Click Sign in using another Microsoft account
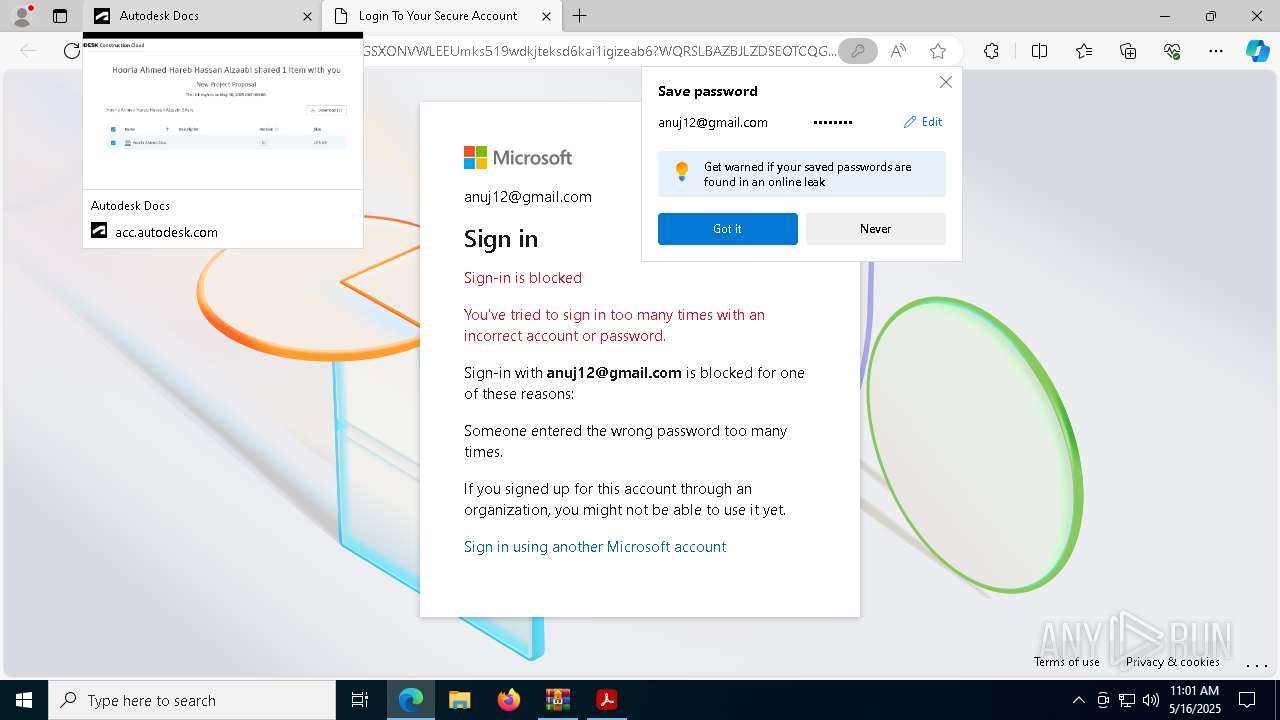The width and height of the screenshot is (1280, 720). [x=595, y=547]
